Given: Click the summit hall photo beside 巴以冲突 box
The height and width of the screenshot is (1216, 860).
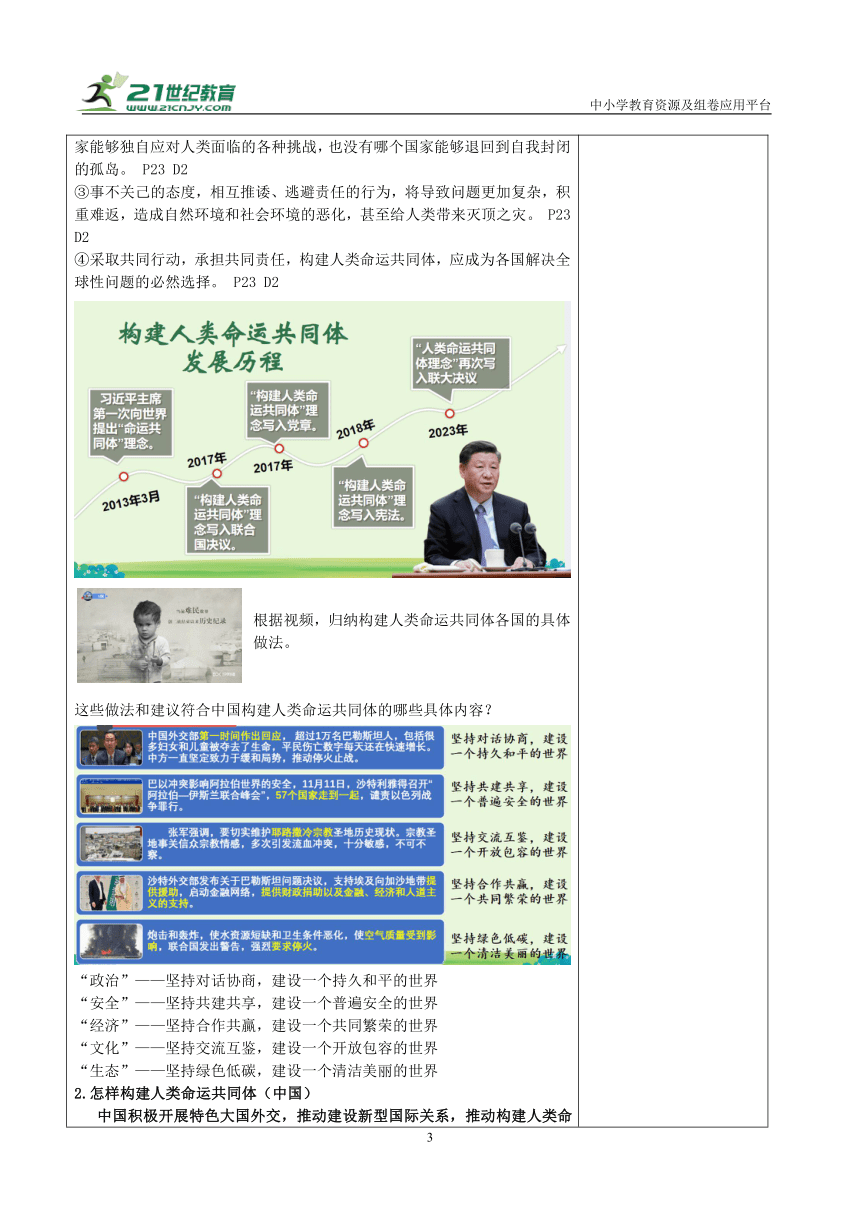Looking at the screenshot, I should (x=109, y=794).
